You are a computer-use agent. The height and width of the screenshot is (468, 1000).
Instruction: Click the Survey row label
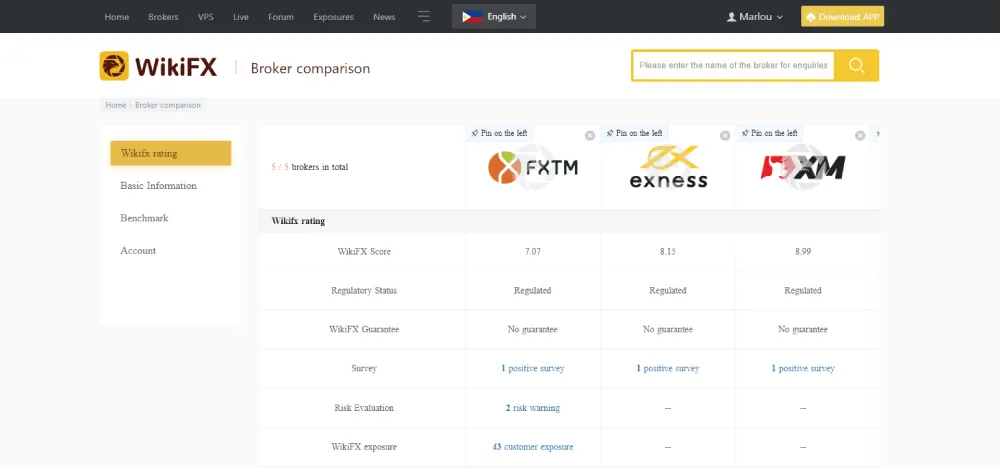(364, 369)
